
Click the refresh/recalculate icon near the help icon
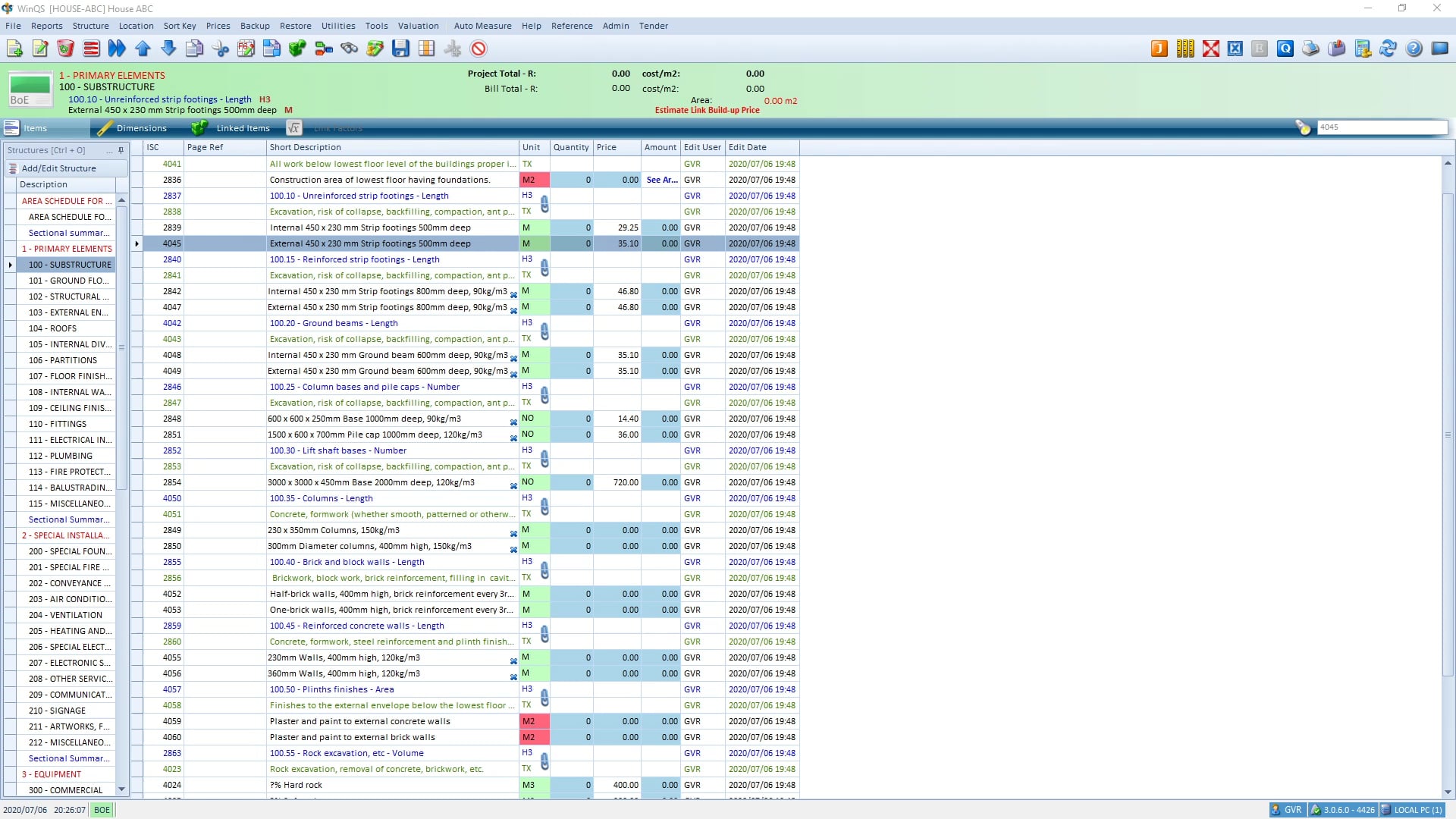[x=1389, y=49]
